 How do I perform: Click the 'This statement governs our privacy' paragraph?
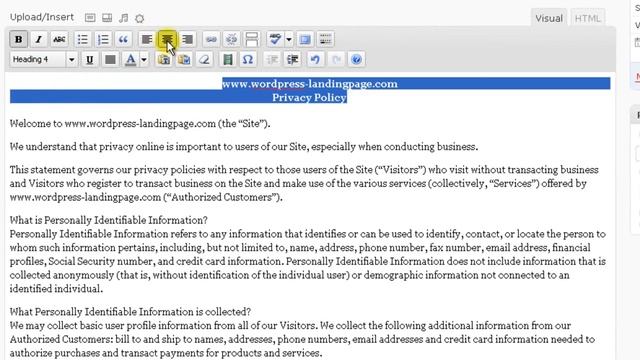tap(304, 183)
